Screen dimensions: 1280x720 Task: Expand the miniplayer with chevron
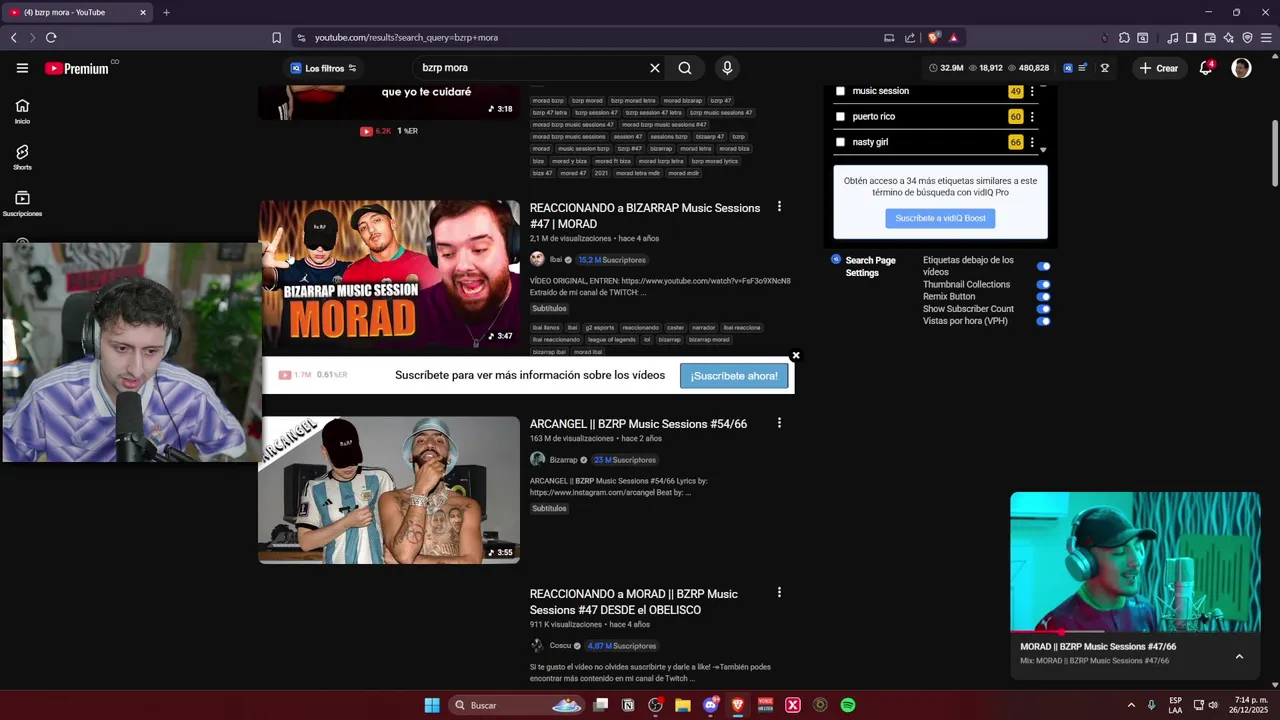(x=1239, y=656)
